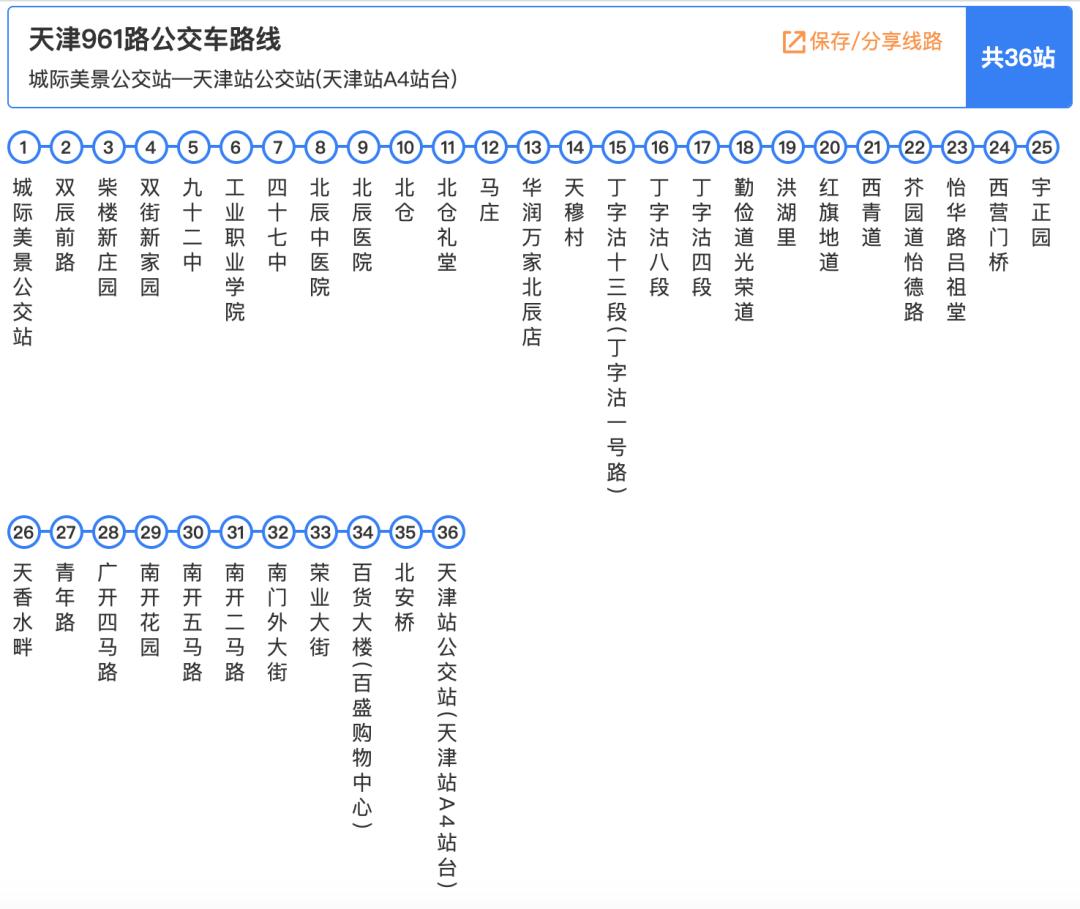The height and width of the screenshot is (909, 1080).
Task: Select stop number 29 circle
Action: [151, 532]
